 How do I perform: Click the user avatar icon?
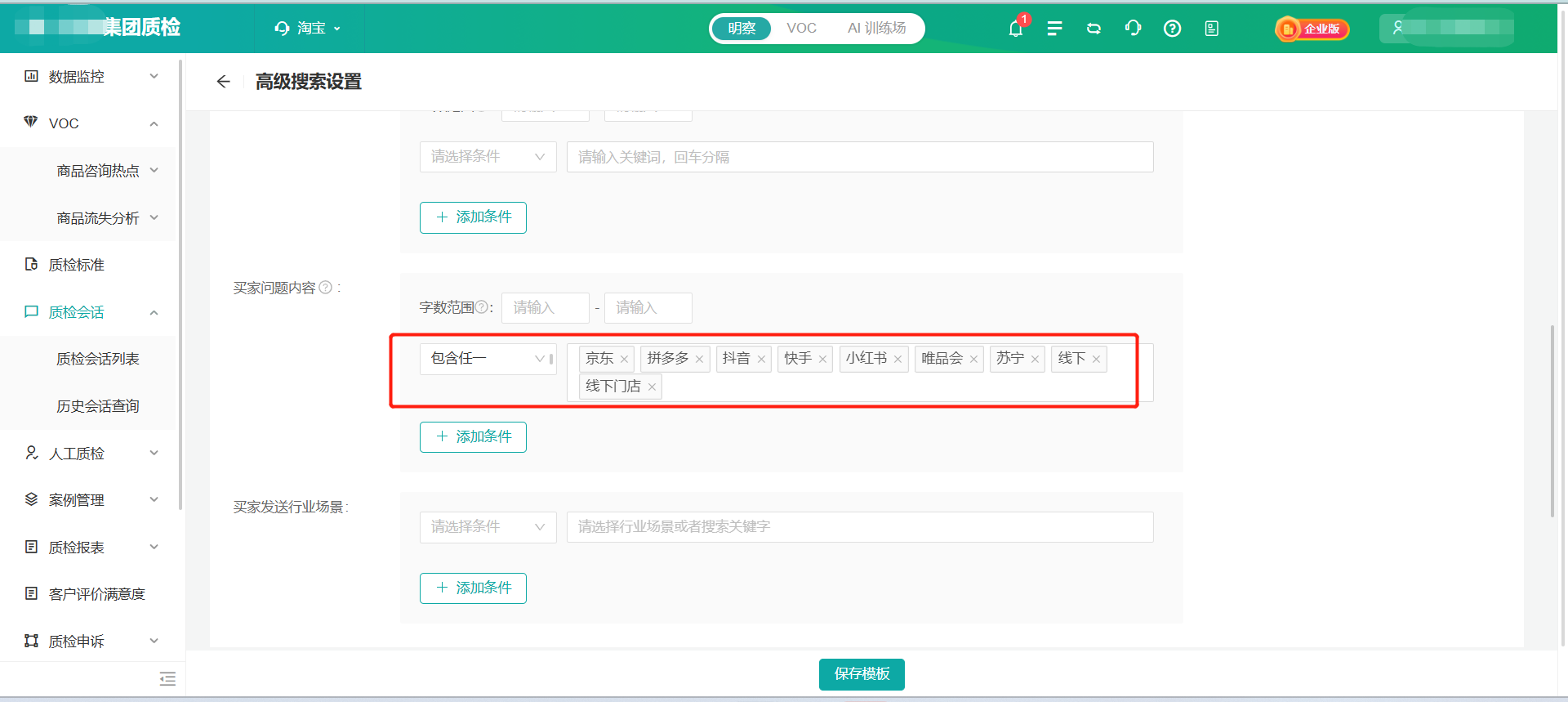pyautogui.click(x=1398, y=28)
